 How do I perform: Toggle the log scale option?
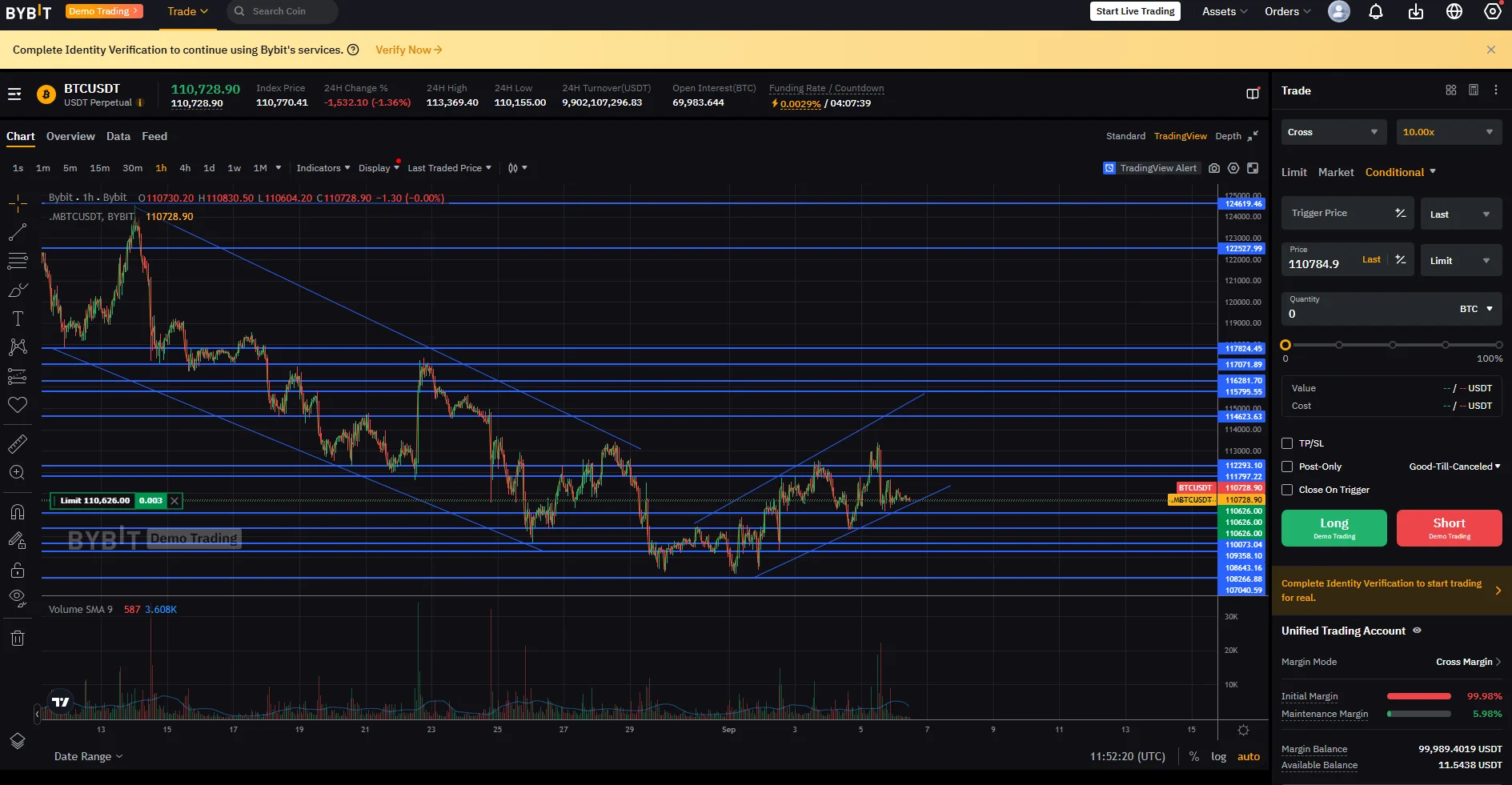click(1218, 756)
